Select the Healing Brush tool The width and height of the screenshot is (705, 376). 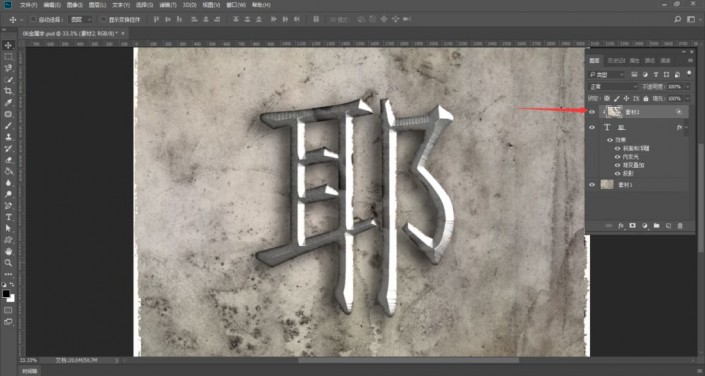click(8, 114)
